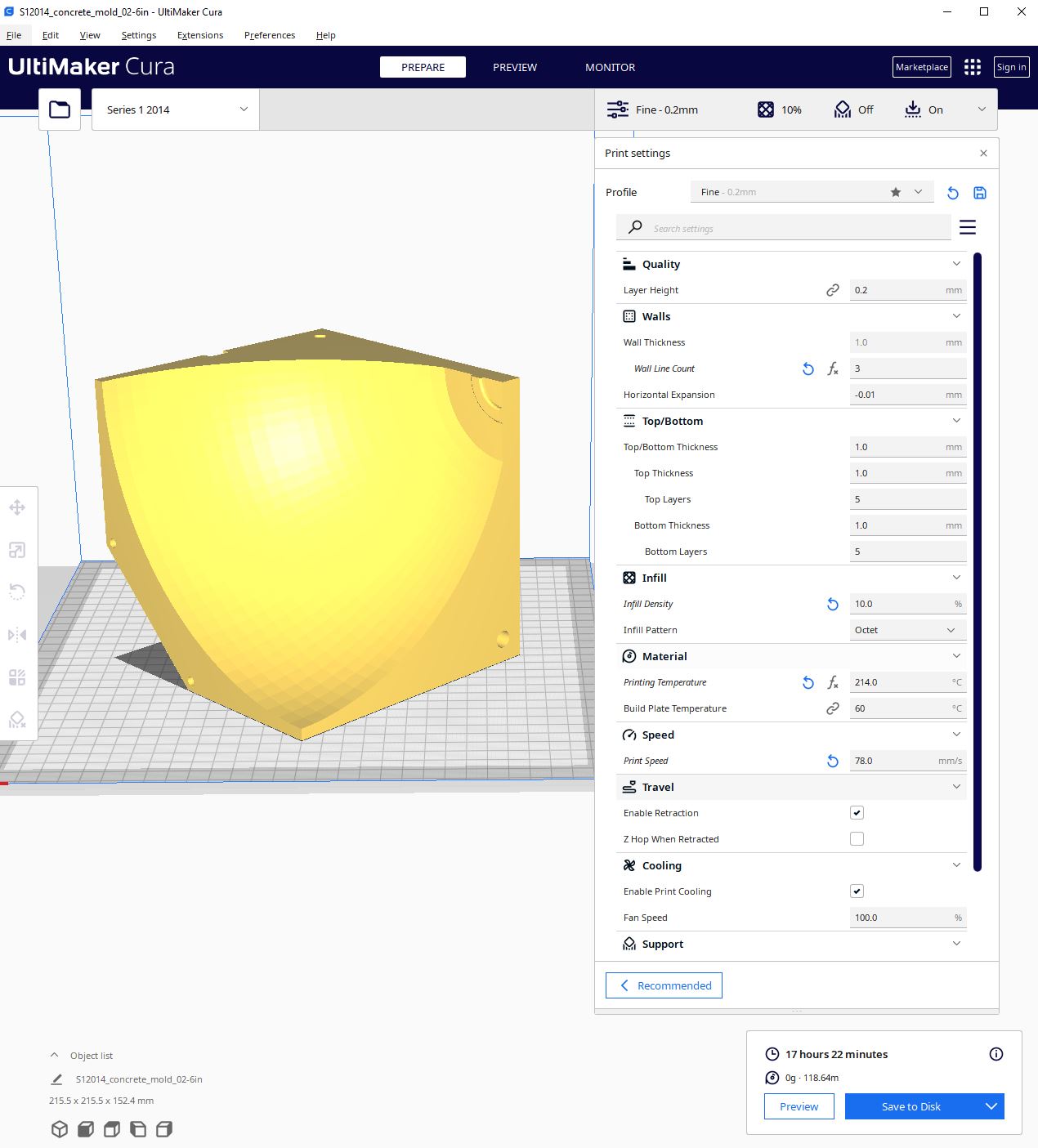Select the Move tool in left toolbar
Screen dimensions: 1038x1148
point(17,507)
